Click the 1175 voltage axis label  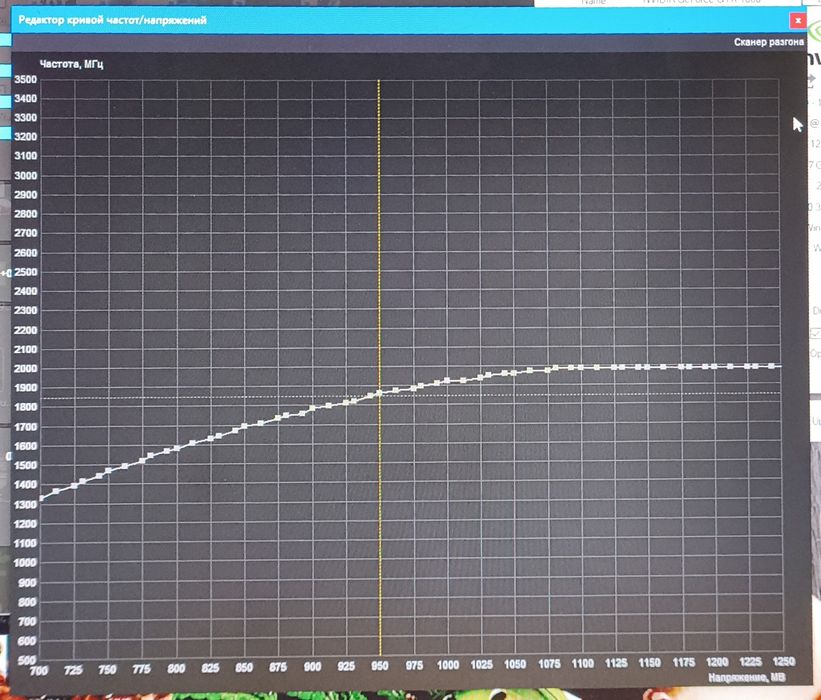coord(684,662)
